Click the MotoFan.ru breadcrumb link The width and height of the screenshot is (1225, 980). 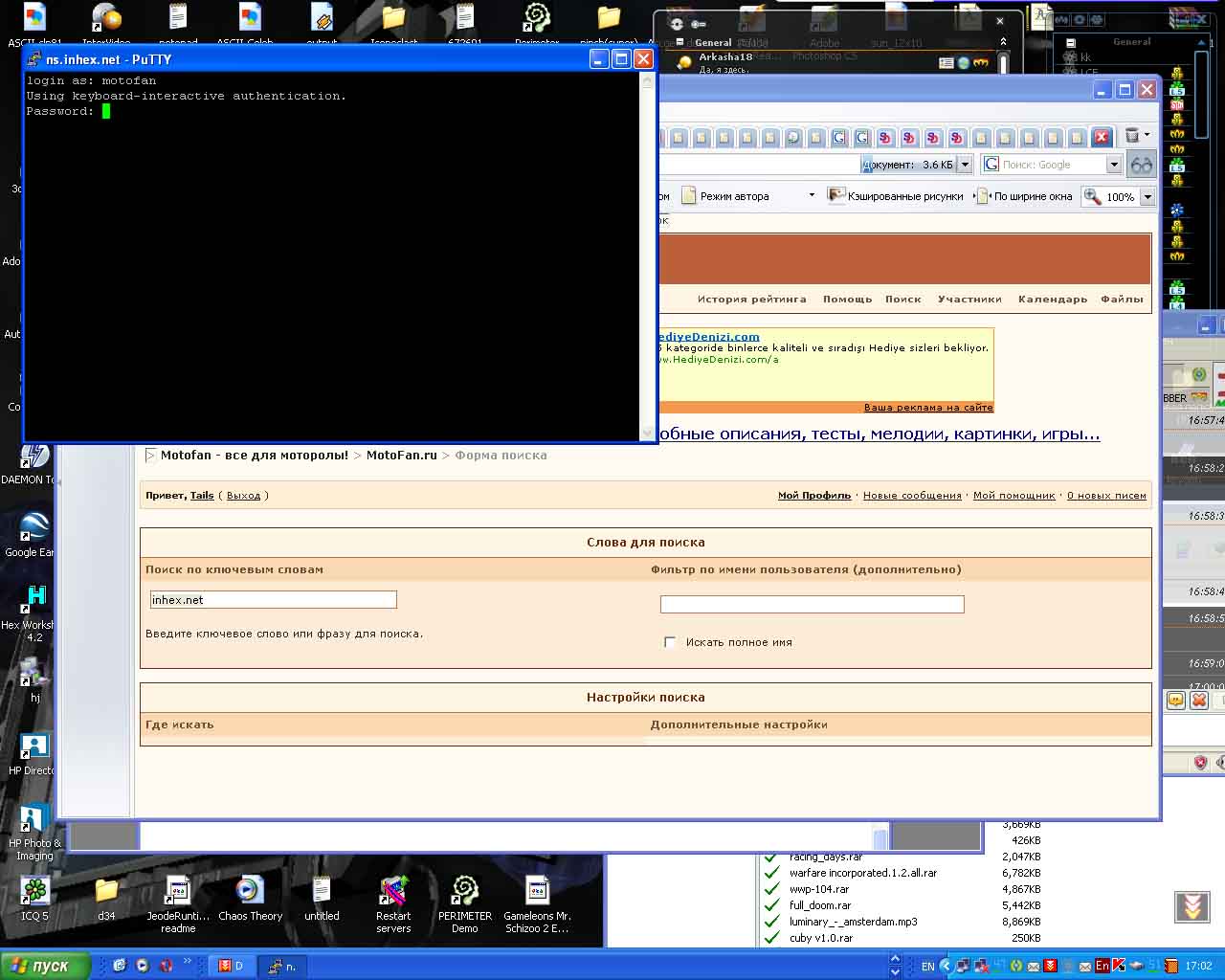tap(401, 456)
